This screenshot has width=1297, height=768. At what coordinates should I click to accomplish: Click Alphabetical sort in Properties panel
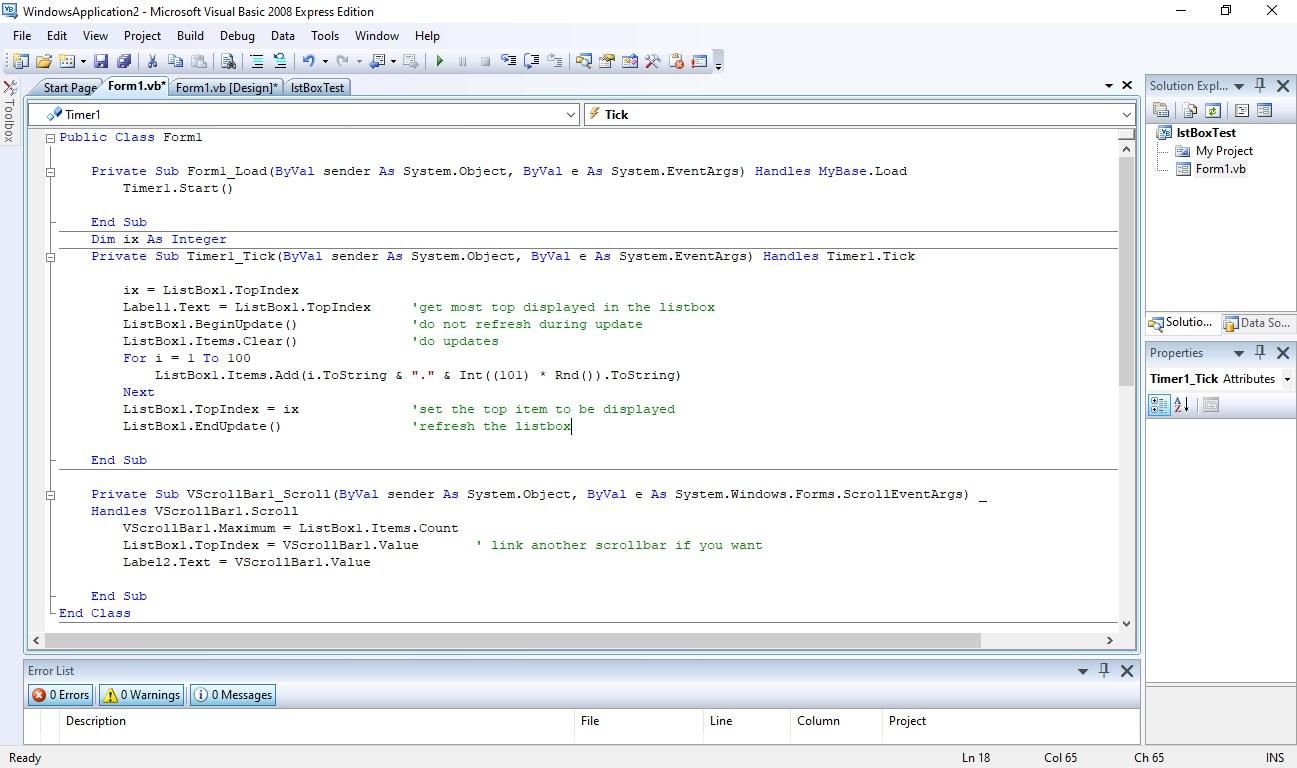click(1181, 405)
